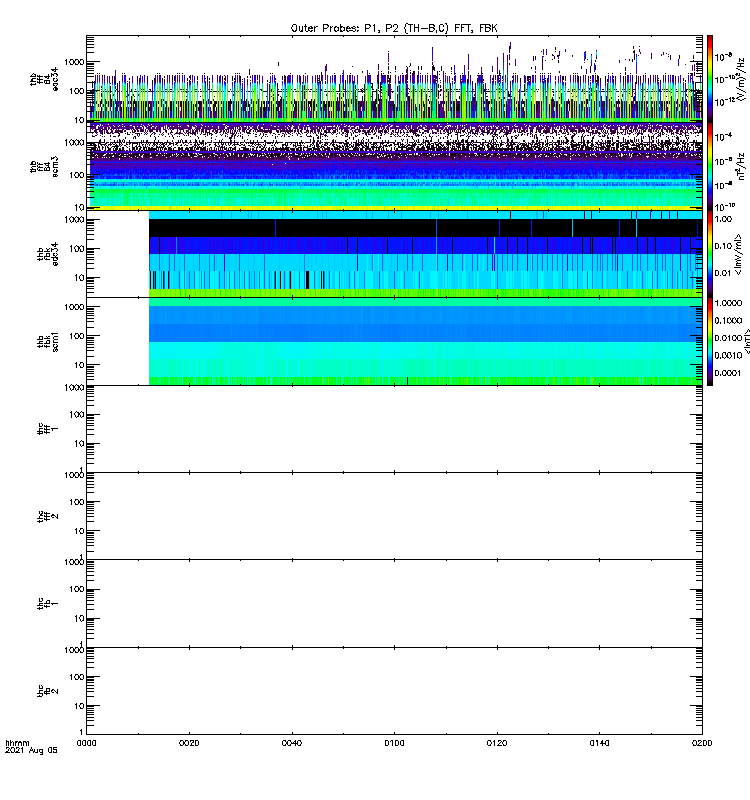Click the empty thc fff 1 panel
The image size is (750, 800).
394,429
